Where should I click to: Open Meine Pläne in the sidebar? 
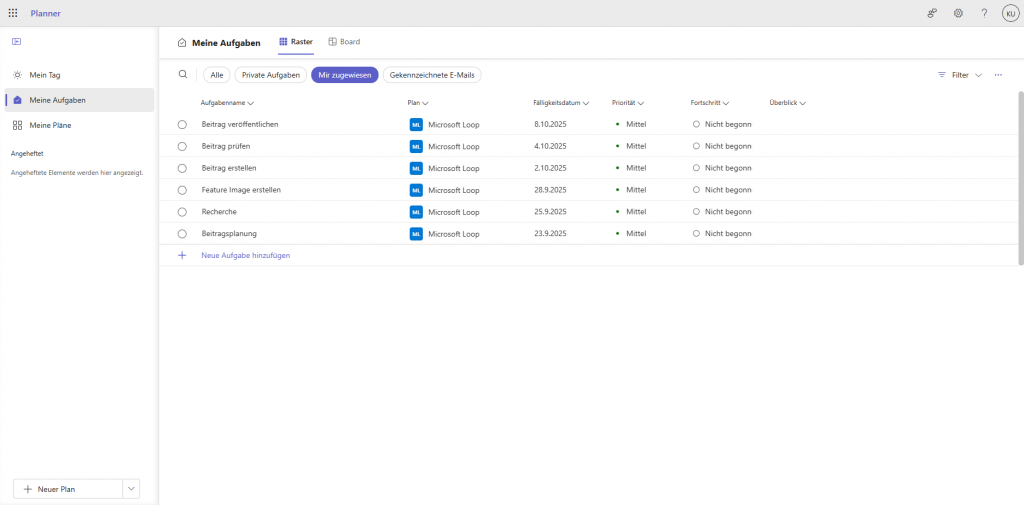pyautogui.click(x=50, y=125)
